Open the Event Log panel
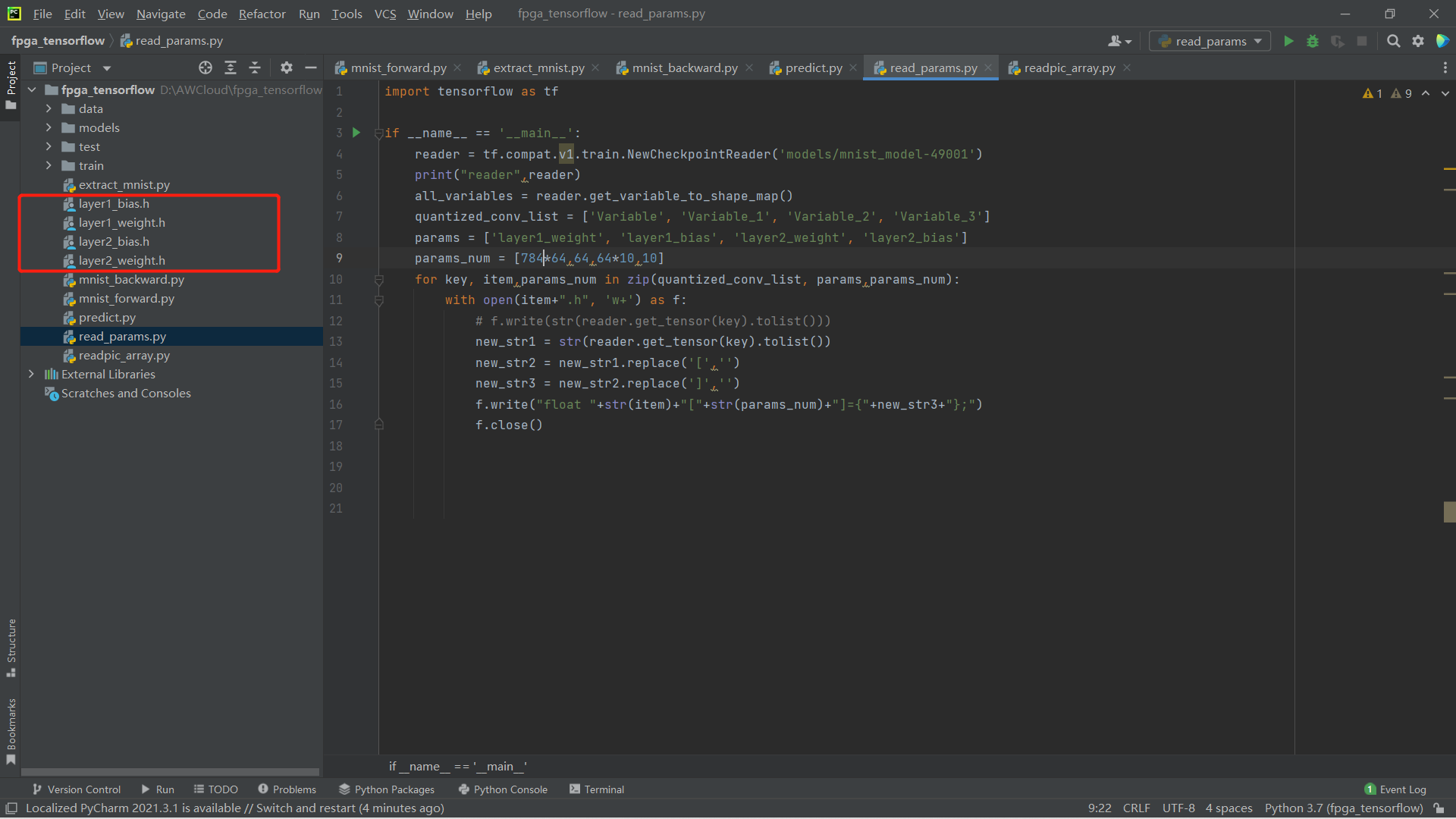This screenshot has height=819, width=1456. point(1395,789)
